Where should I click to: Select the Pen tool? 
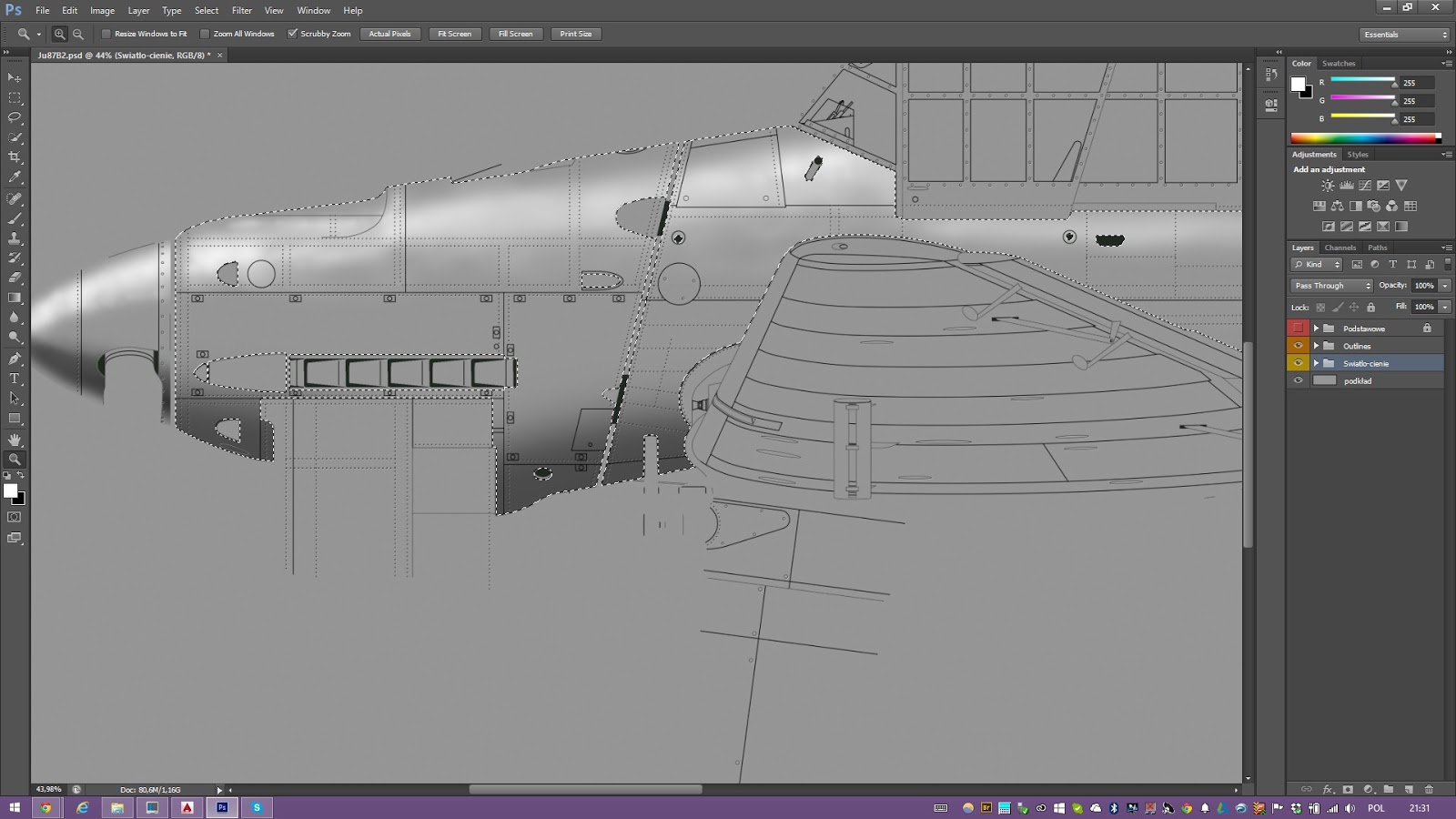15,359
